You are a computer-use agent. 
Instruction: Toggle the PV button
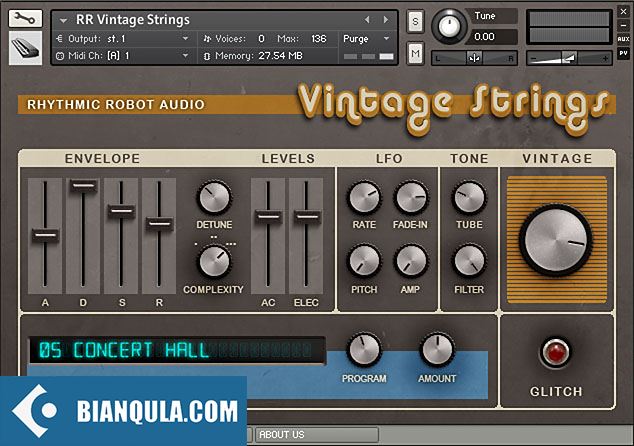click(x=623, y=53)
